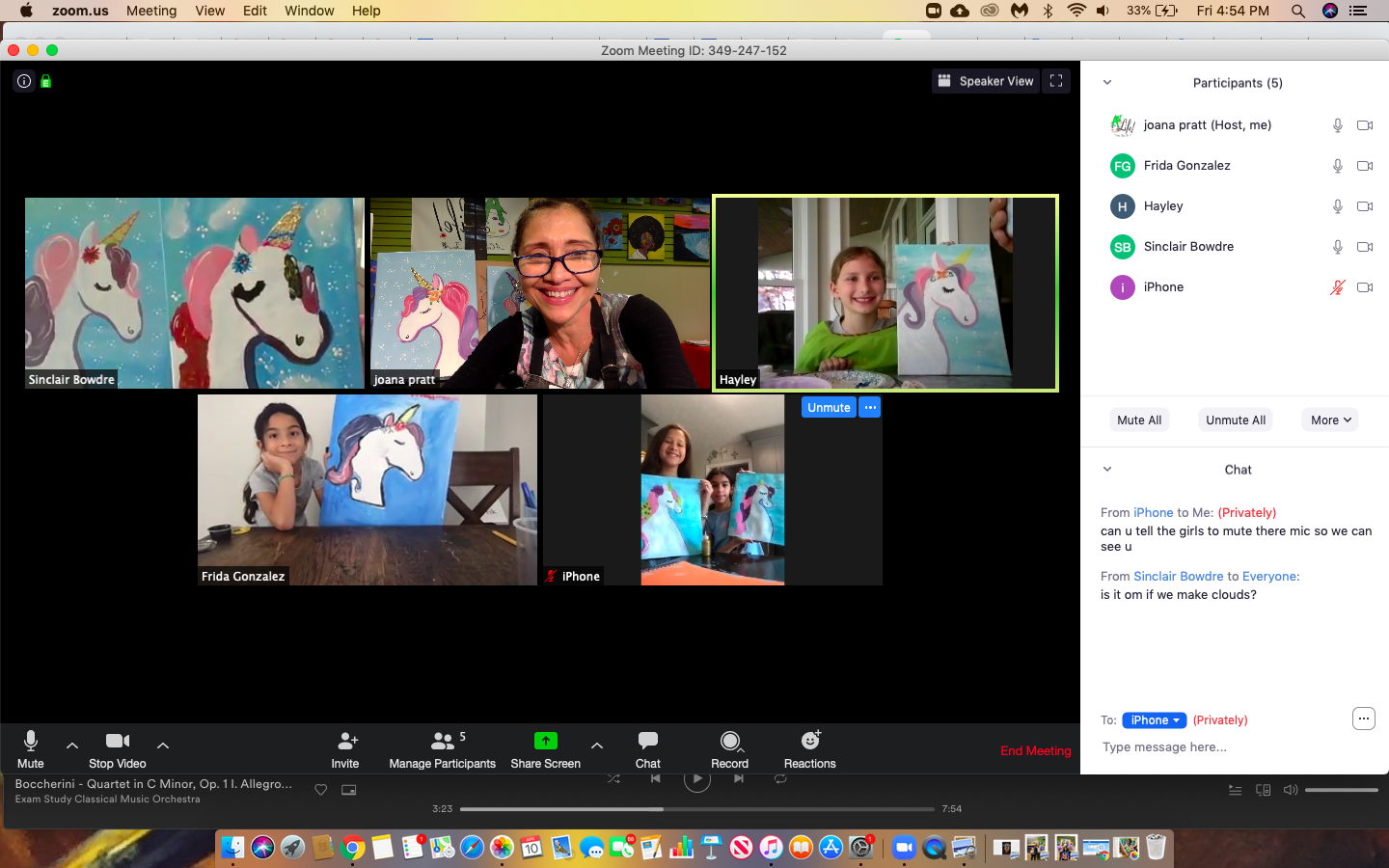Open meeting information icon at top left
Screen dimensions: 1389x868
pos(24,81)
